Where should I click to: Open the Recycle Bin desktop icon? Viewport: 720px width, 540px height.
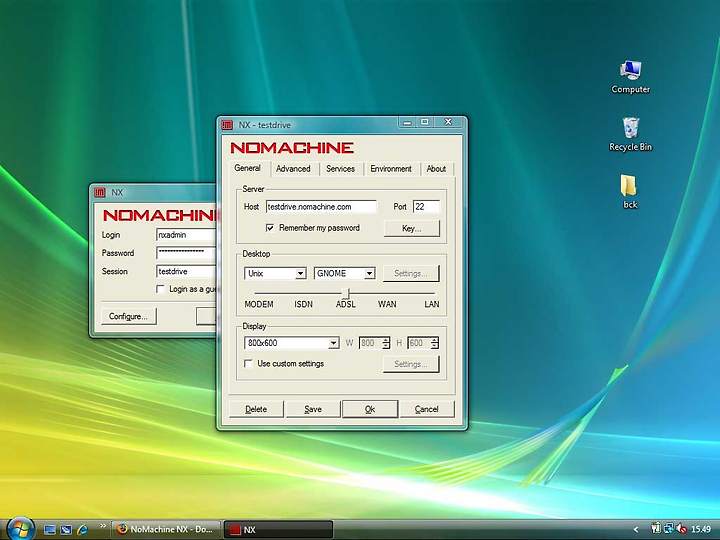(630, 134)
